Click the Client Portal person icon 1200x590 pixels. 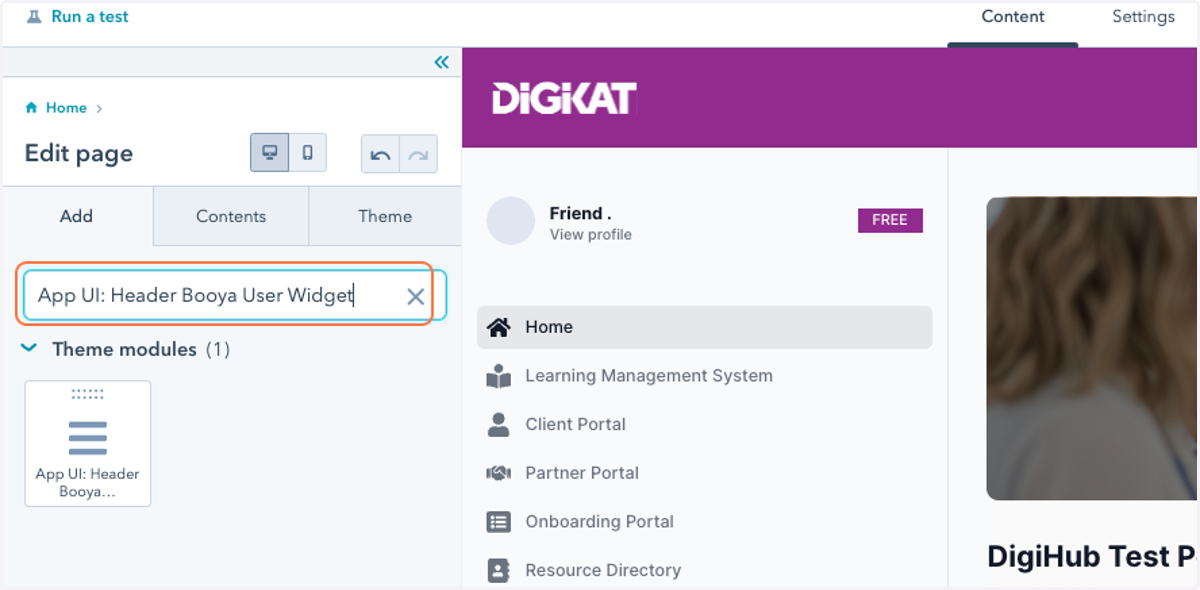(498, 424)
